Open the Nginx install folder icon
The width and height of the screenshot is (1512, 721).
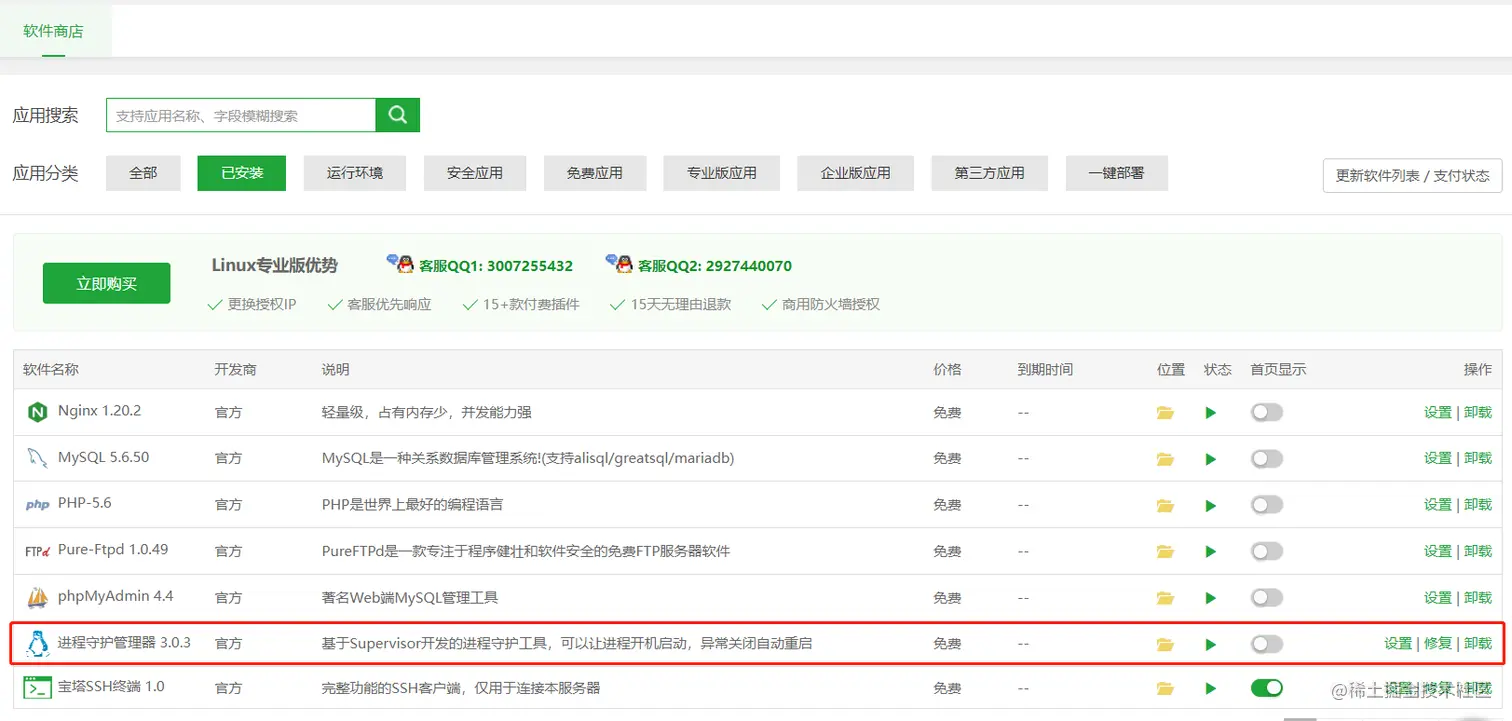pos(1165,412)
